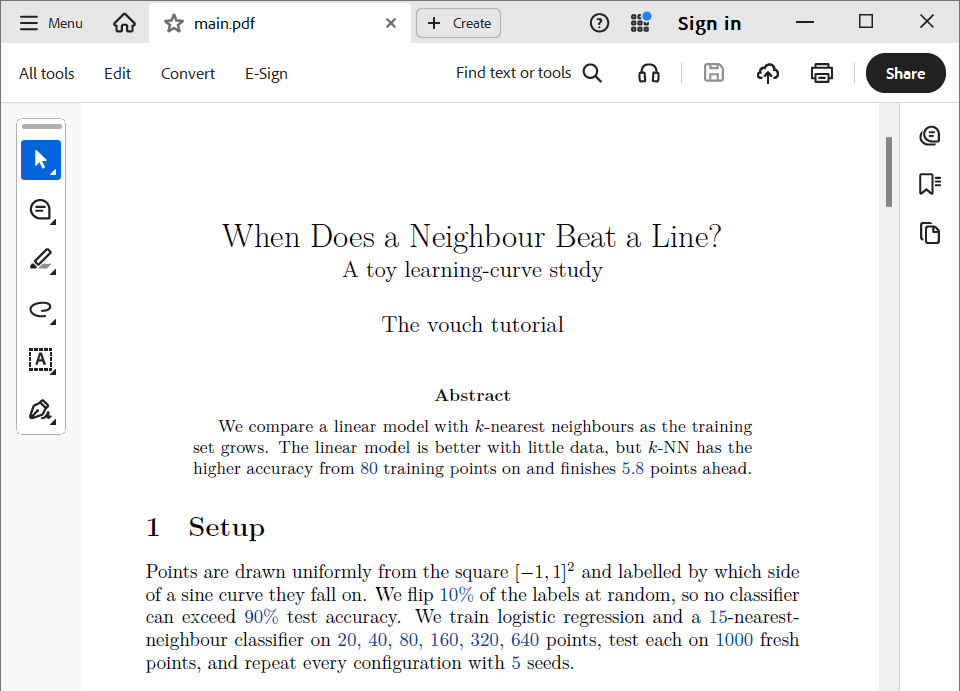This screenshot has width=960, height=691.
Task: Click the cloud upload icon
Action: tap(768, 73)
